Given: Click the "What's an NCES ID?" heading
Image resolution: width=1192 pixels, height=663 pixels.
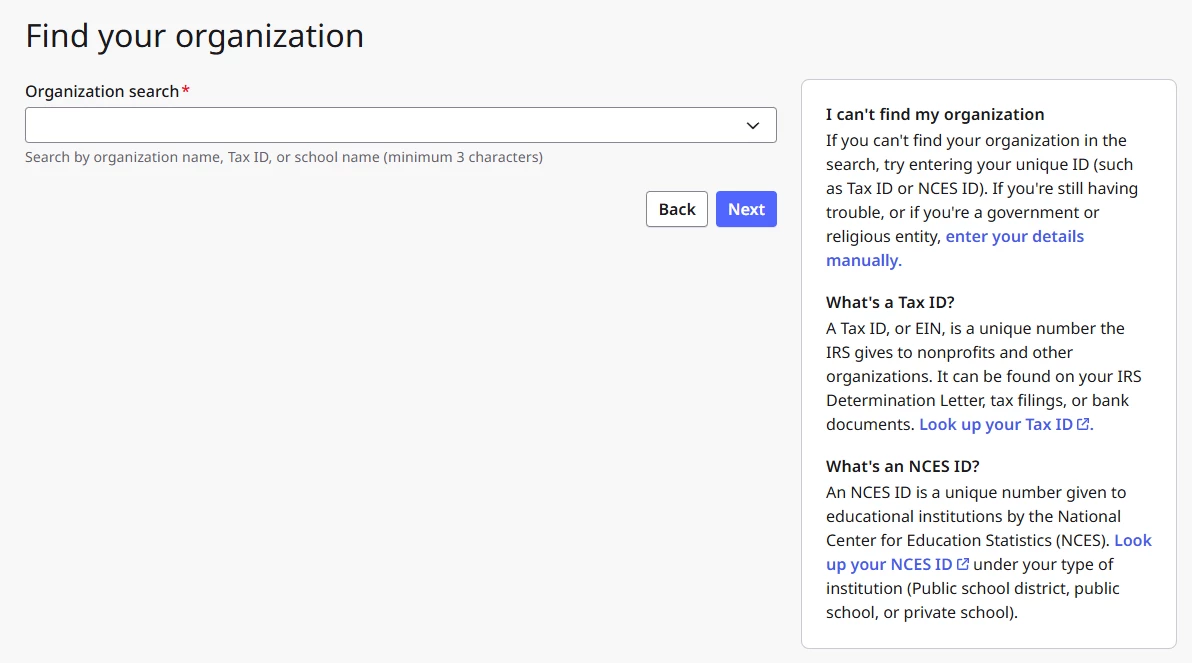Looking at the screenshot, I should [902, 467].
